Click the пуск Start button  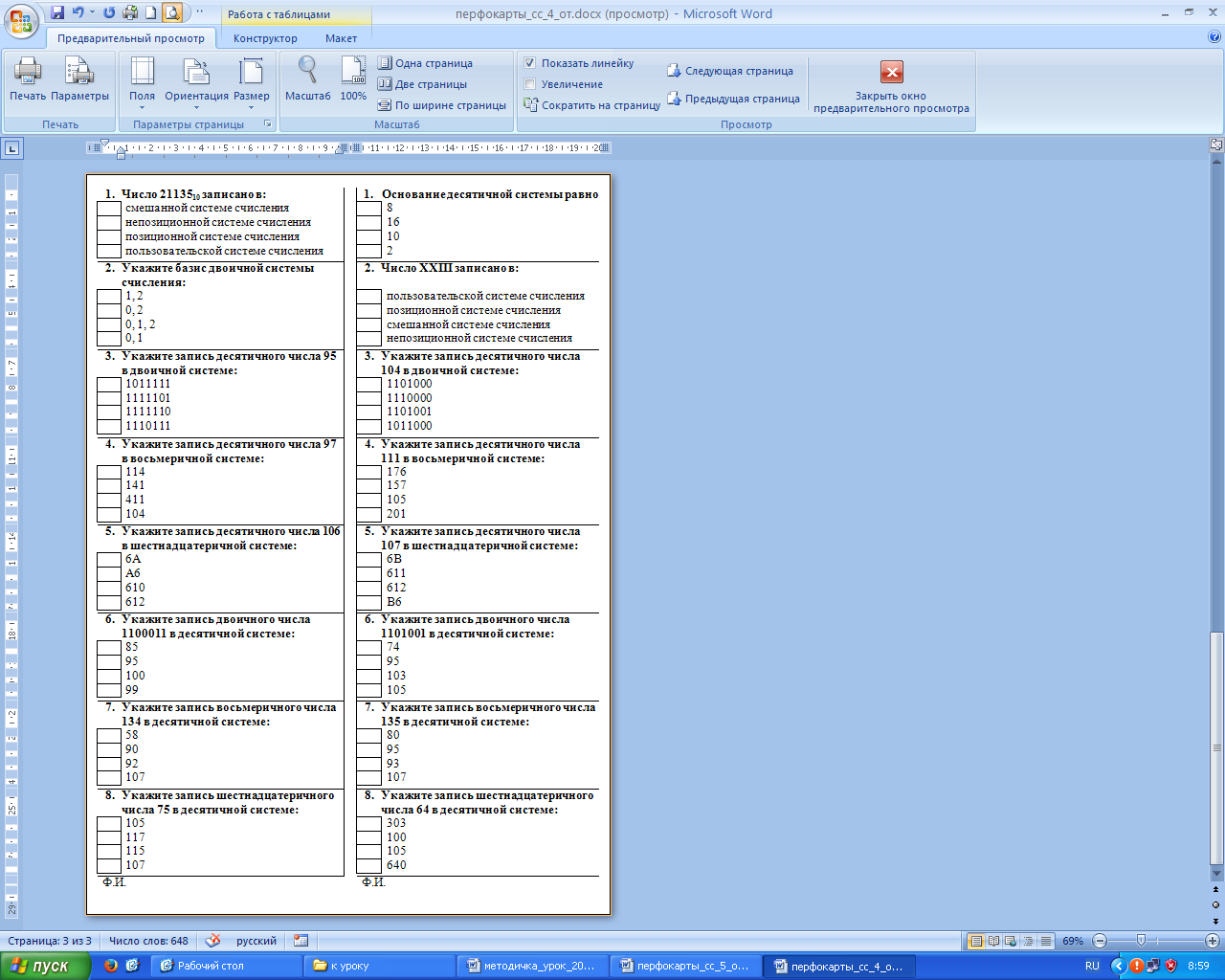point(45,966)
